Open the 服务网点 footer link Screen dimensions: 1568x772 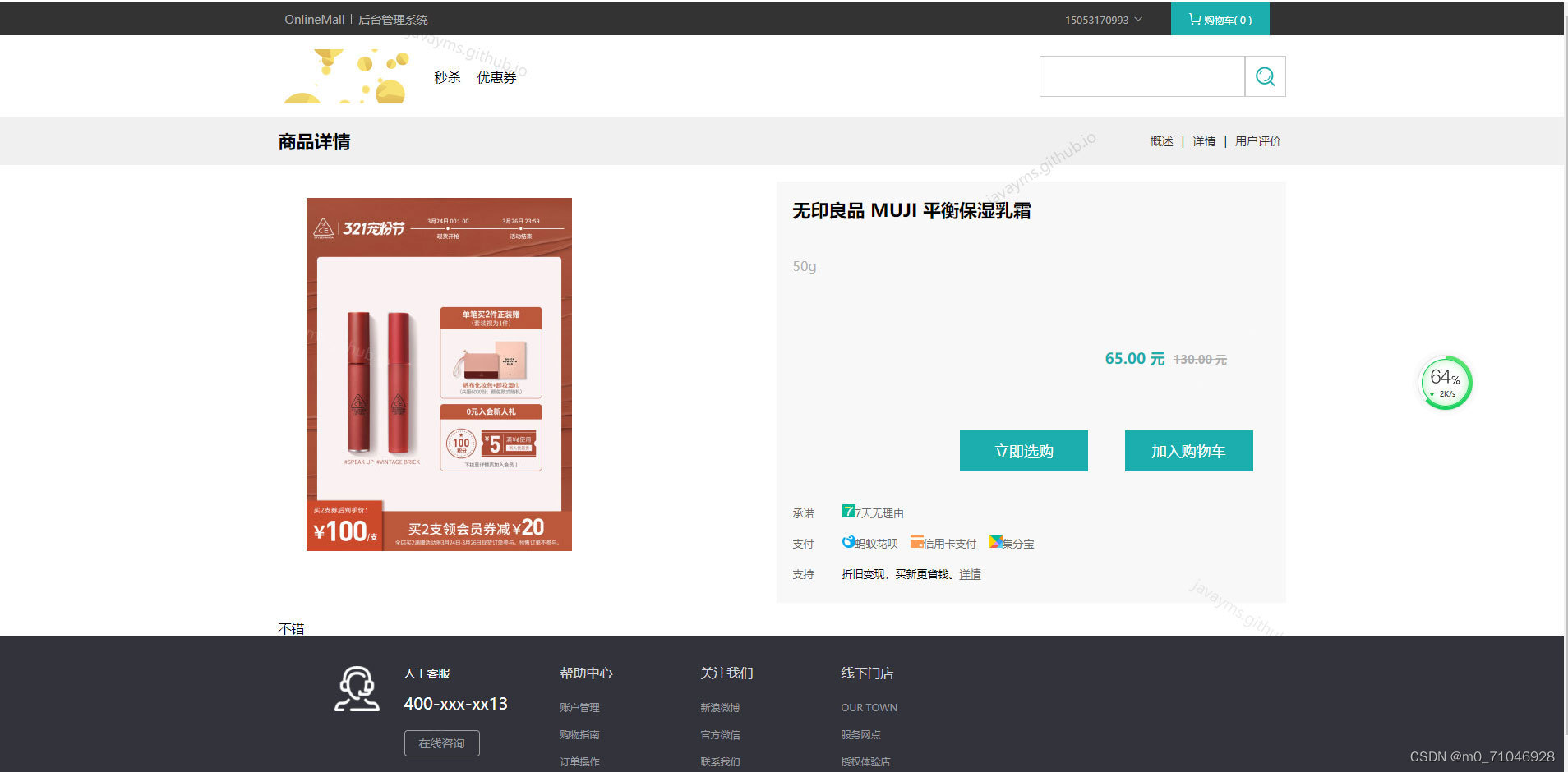860,734
